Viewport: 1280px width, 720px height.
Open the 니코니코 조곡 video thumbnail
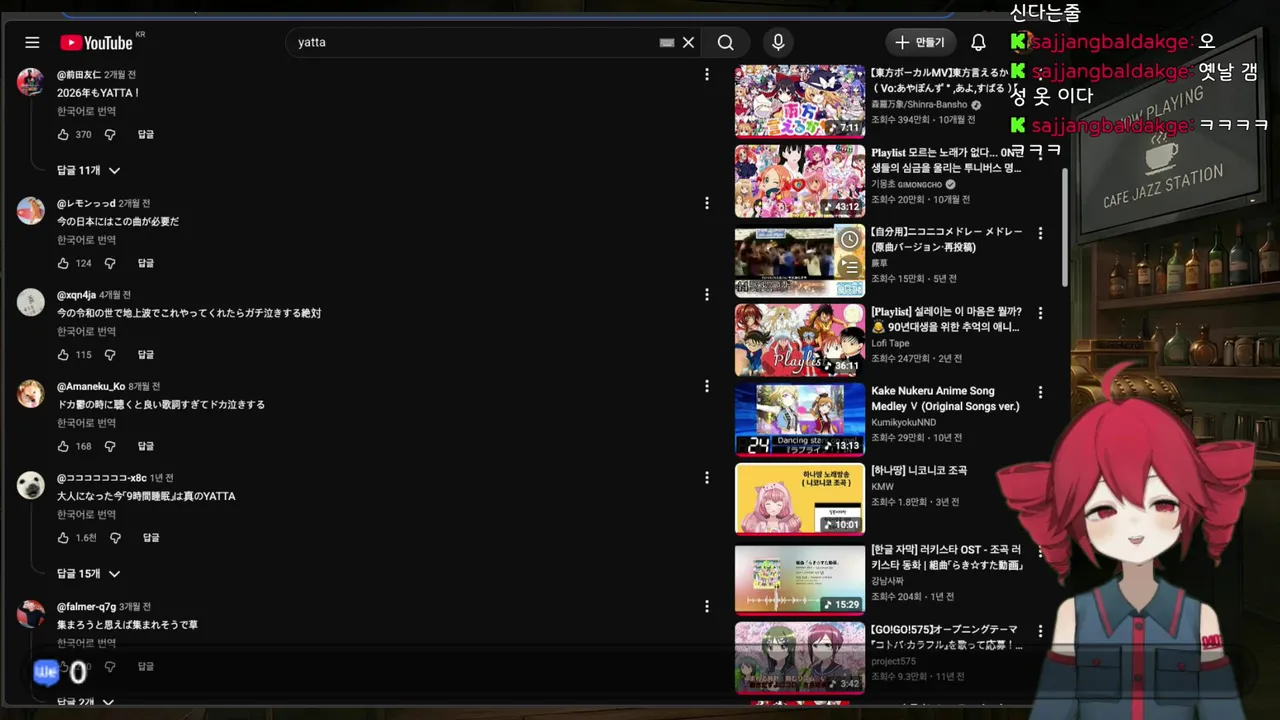click(800, 499)
